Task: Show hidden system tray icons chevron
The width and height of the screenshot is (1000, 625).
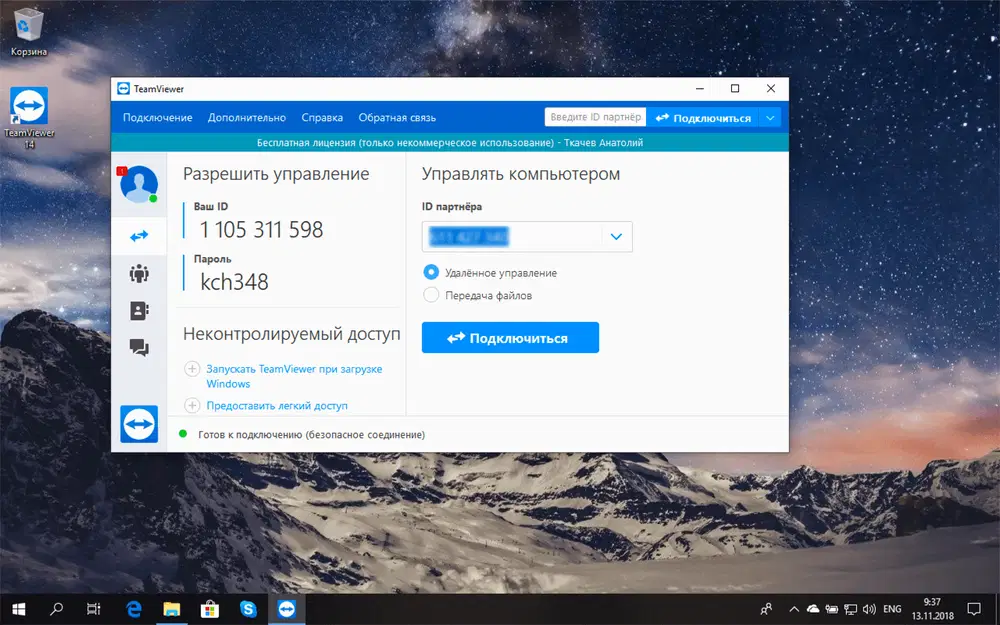Action: click(x=794, y=609)
